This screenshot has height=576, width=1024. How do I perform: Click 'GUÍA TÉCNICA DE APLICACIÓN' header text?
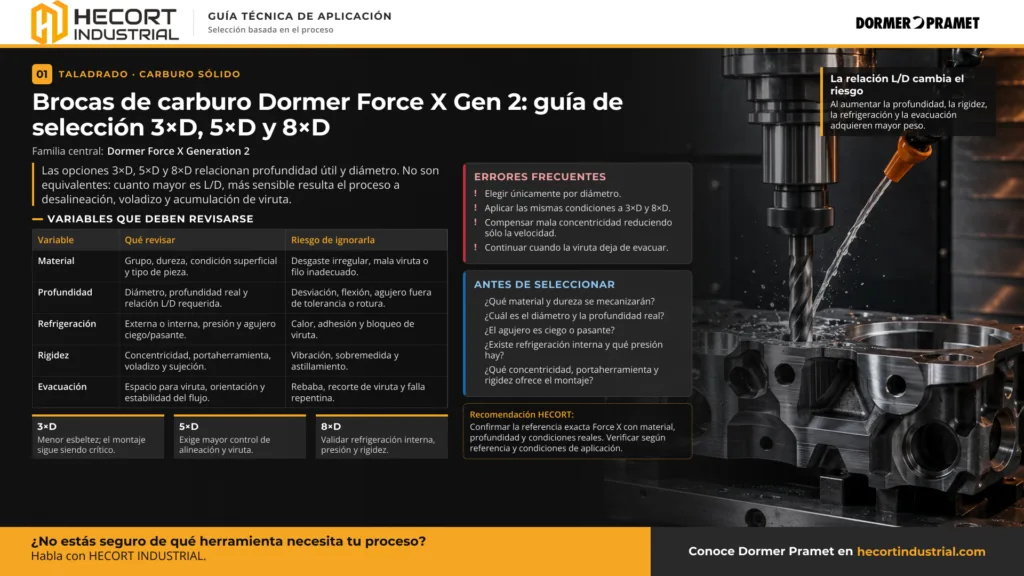pos(300,16)
